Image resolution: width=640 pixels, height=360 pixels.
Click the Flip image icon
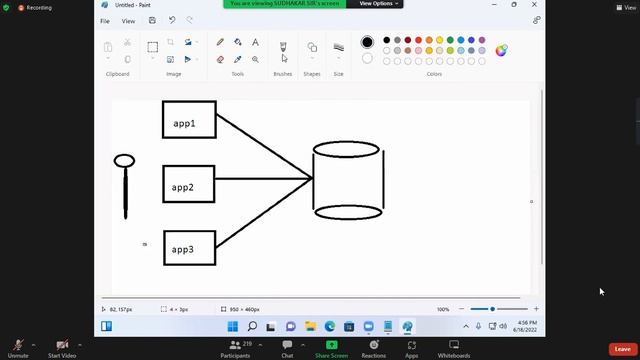188,60
